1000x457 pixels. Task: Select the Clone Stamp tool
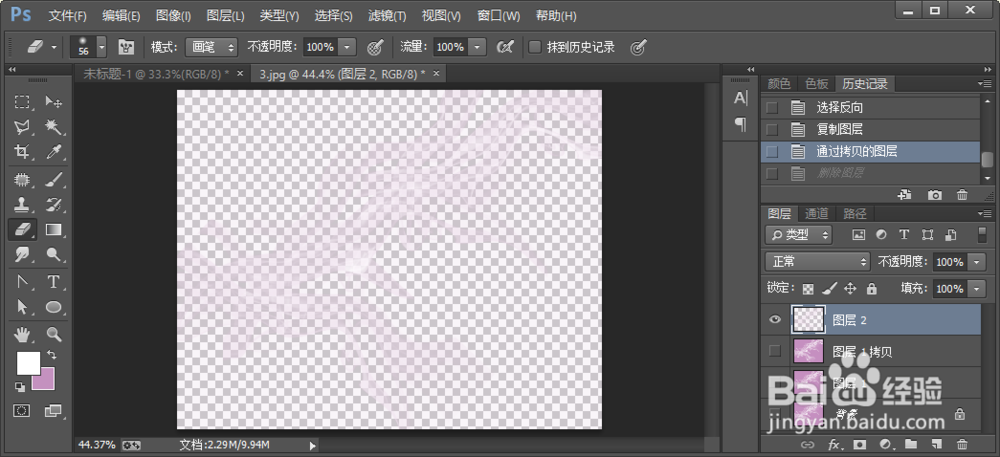[22, 205]
